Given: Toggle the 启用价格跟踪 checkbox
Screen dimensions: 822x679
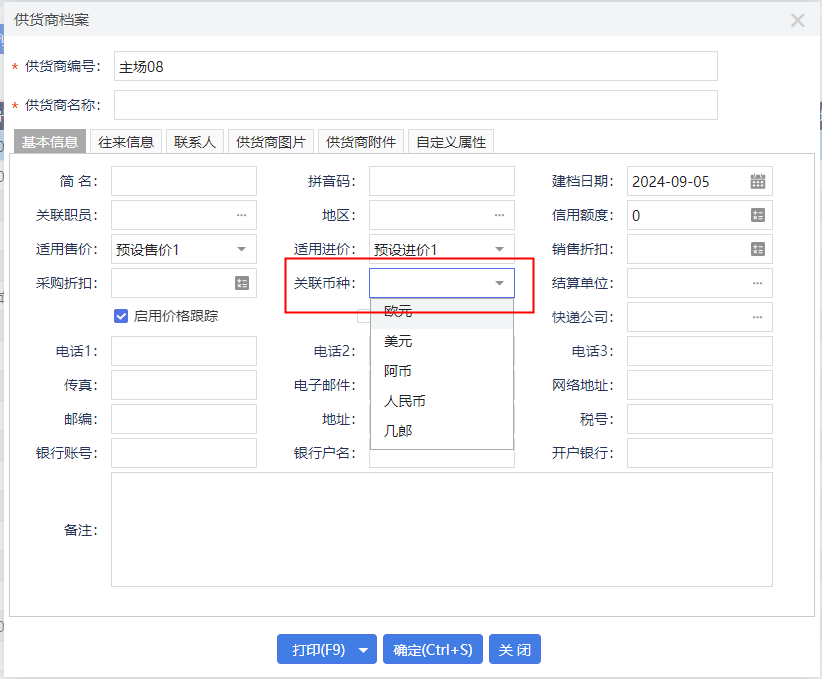Looking at the screenshot, I should (121, 316).
